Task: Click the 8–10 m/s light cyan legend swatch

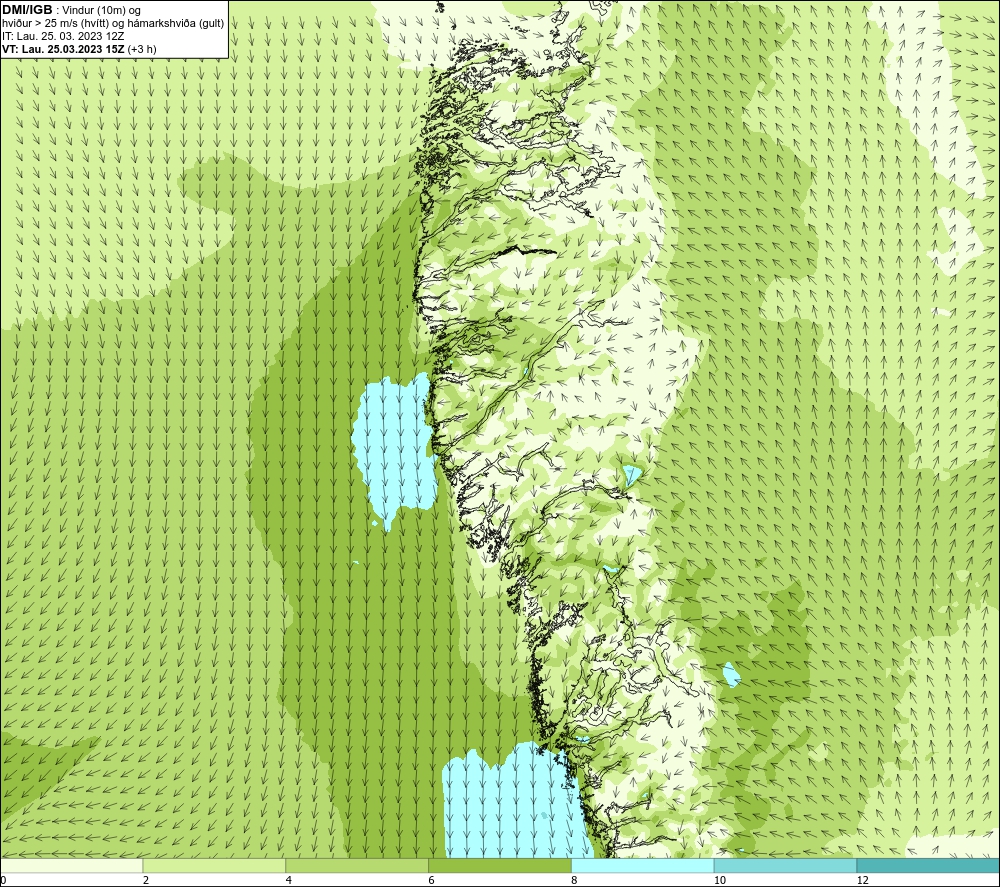Action: click(x=642, y=865)
